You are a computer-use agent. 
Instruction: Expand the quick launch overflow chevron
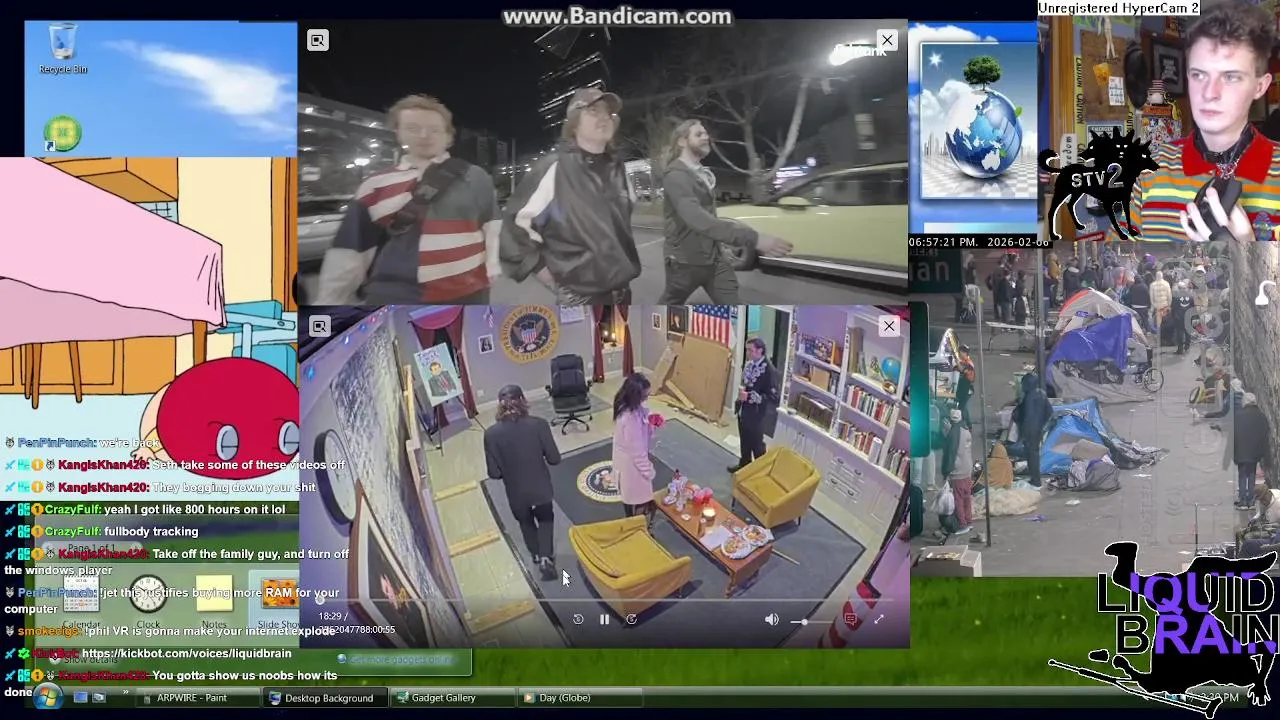point(125,693)
